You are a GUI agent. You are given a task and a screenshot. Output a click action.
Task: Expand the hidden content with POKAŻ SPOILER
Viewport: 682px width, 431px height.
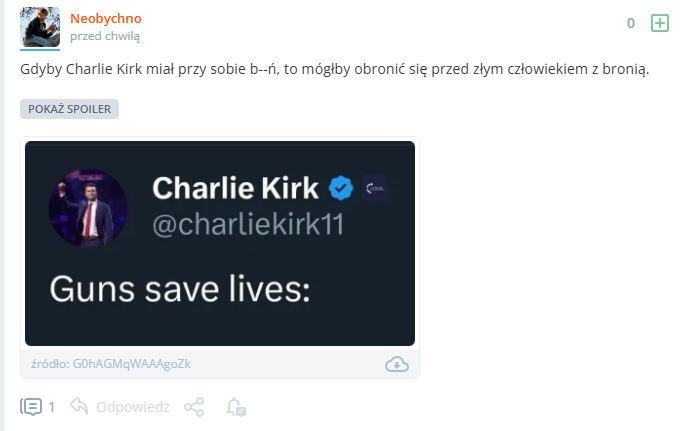point(69,109)
